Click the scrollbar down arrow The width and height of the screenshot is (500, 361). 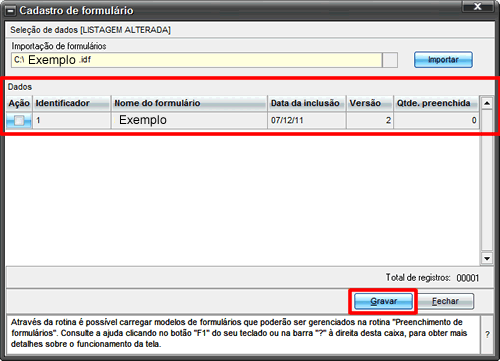point(487,258)
